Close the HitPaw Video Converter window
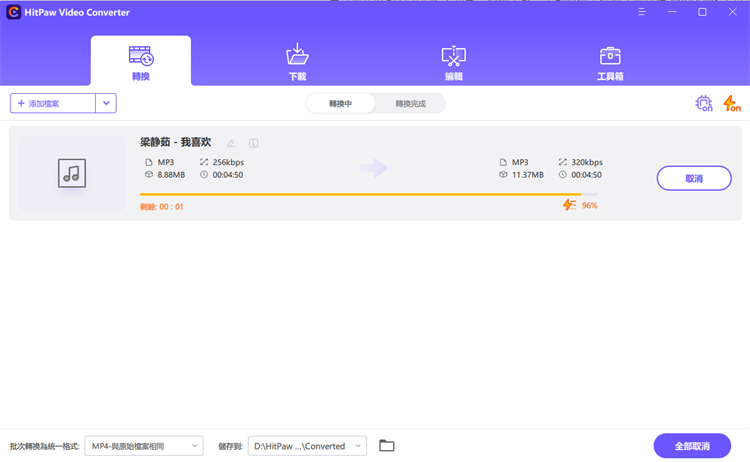The image size is (750, 462). pyautogui.click(x=732, y=12)
